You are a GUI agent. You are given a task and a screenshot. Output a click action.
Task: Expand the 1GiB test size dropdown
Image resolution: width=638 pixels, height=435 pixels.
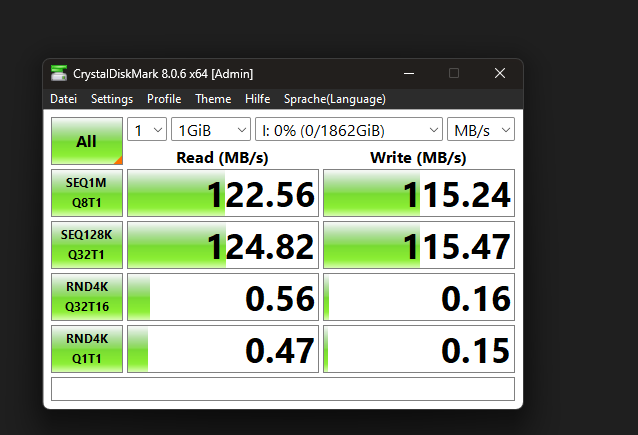(x=211, y=129)
